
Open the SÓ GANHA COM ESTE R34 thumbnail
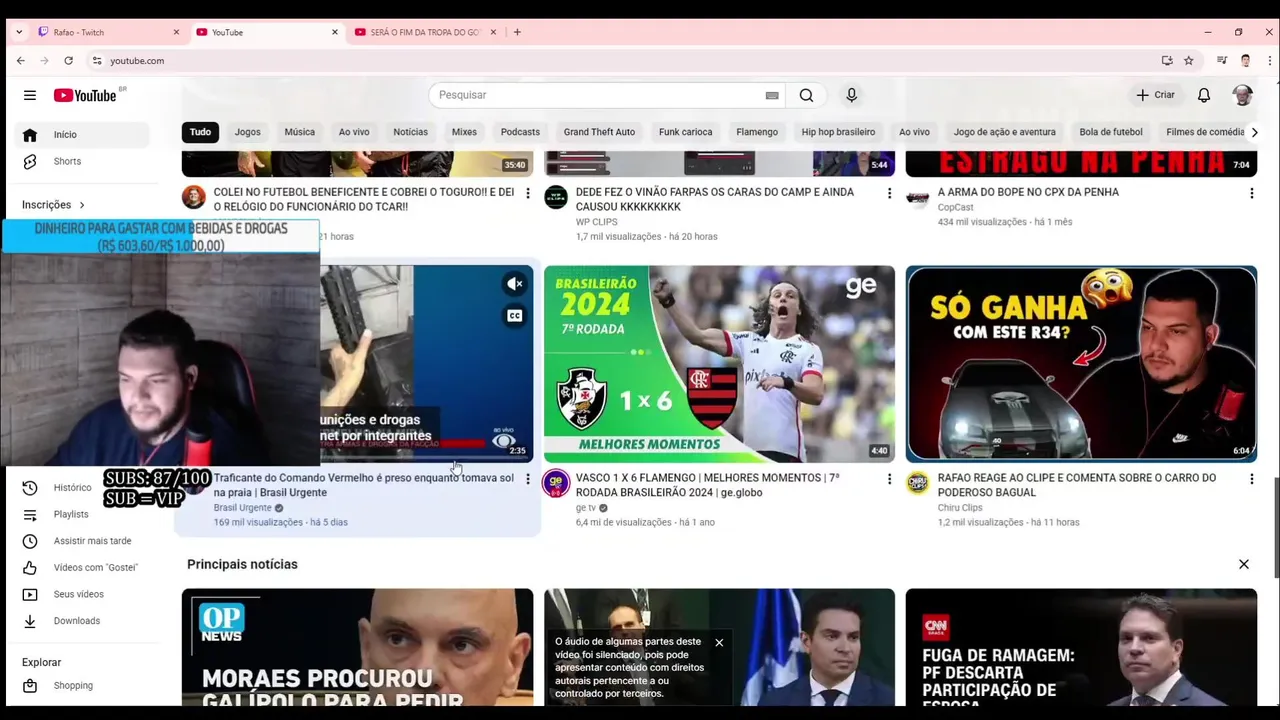(x=1081, y=364)
